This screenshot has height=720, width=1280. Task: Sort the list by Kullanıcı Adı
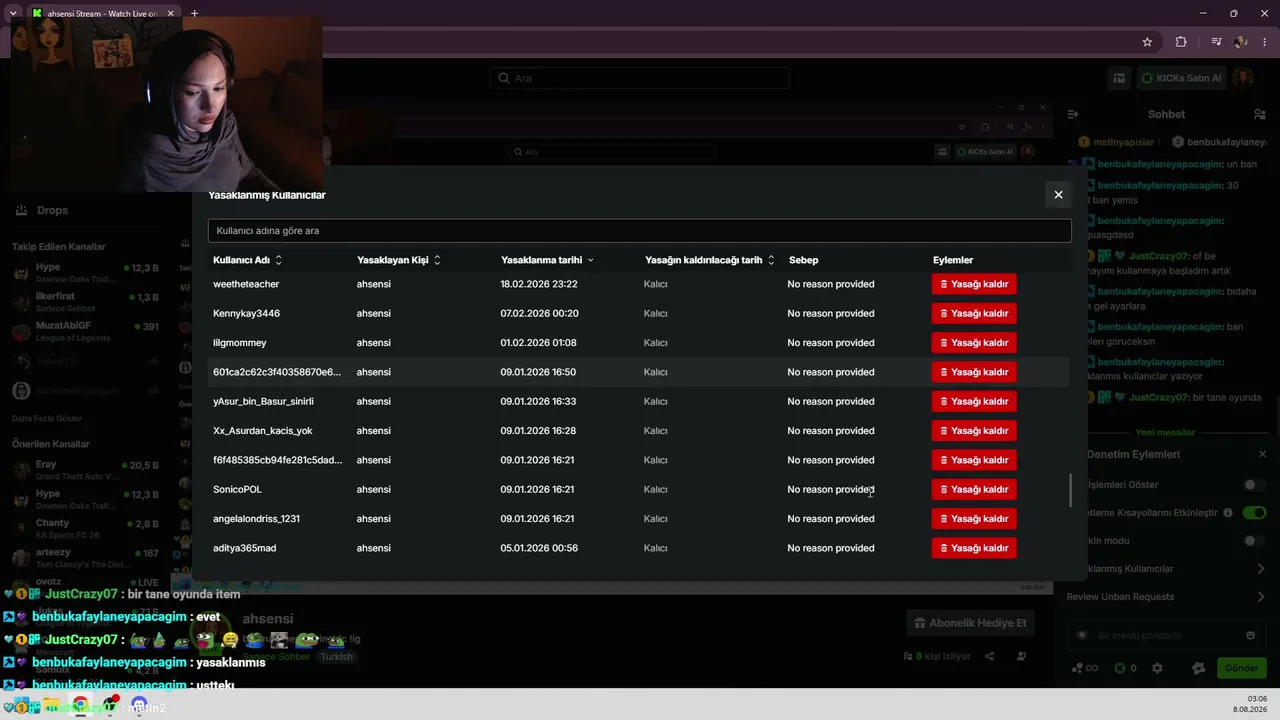[247, 260]
